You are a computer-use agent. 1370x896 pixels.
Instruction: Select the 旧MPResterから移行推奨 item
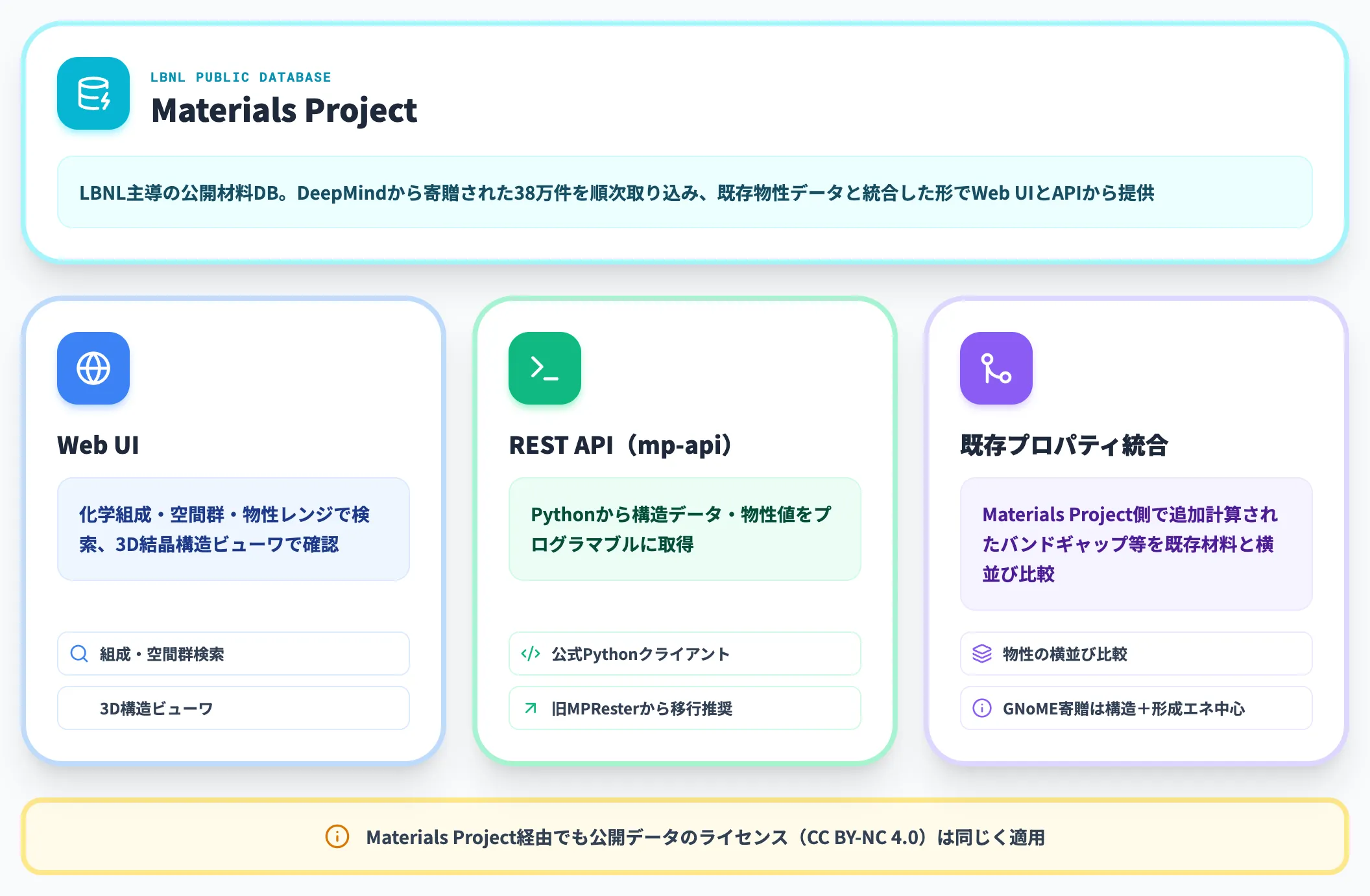[685, 708]
